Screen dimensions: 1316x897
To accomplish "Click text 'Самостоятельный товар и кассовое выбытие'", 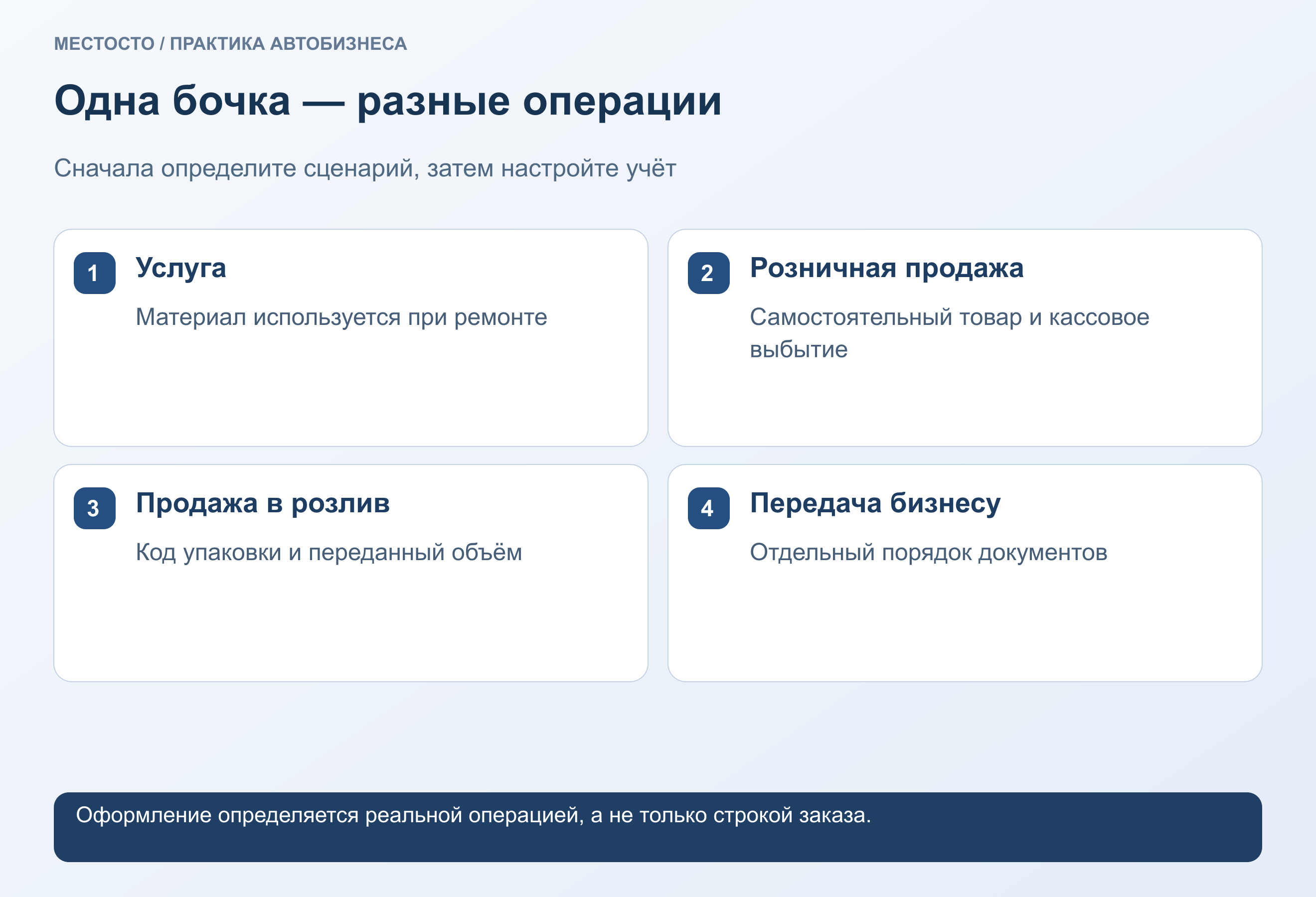I will coord(949,333).
